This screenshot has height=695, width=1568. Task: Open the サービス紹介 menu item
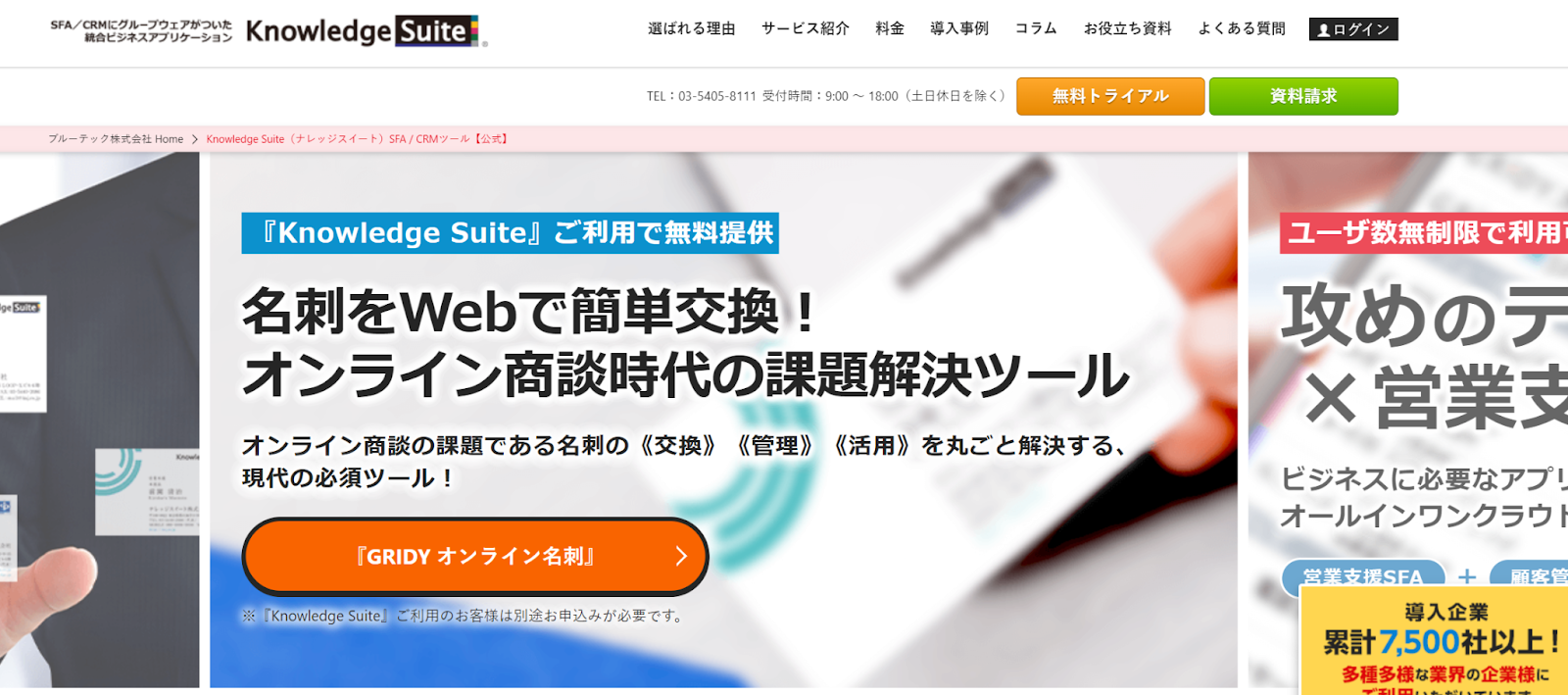(x=805, y=28)
